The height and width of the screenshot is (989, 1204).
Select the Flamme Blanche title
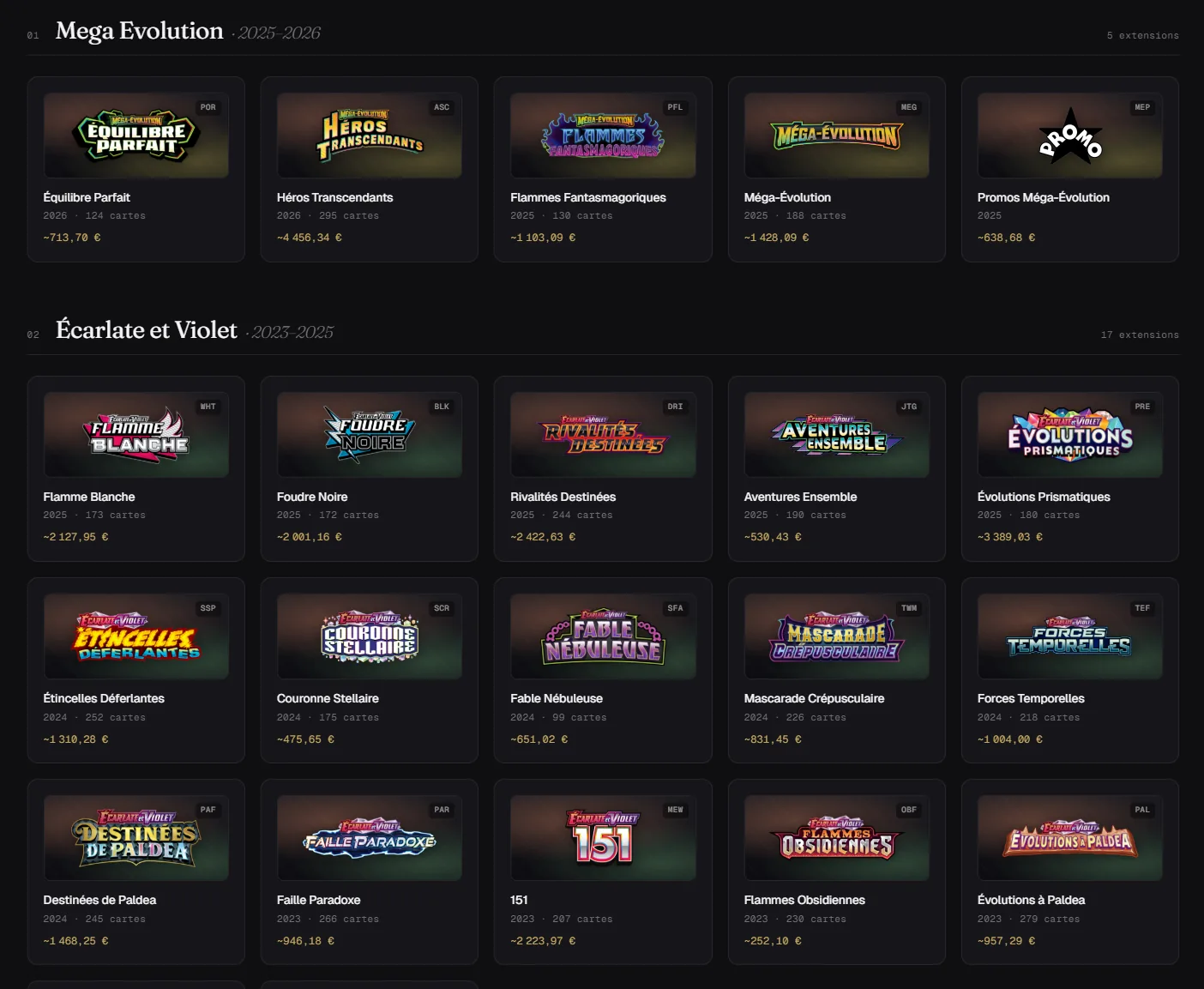pyautogui.click(x=89, y=497)
